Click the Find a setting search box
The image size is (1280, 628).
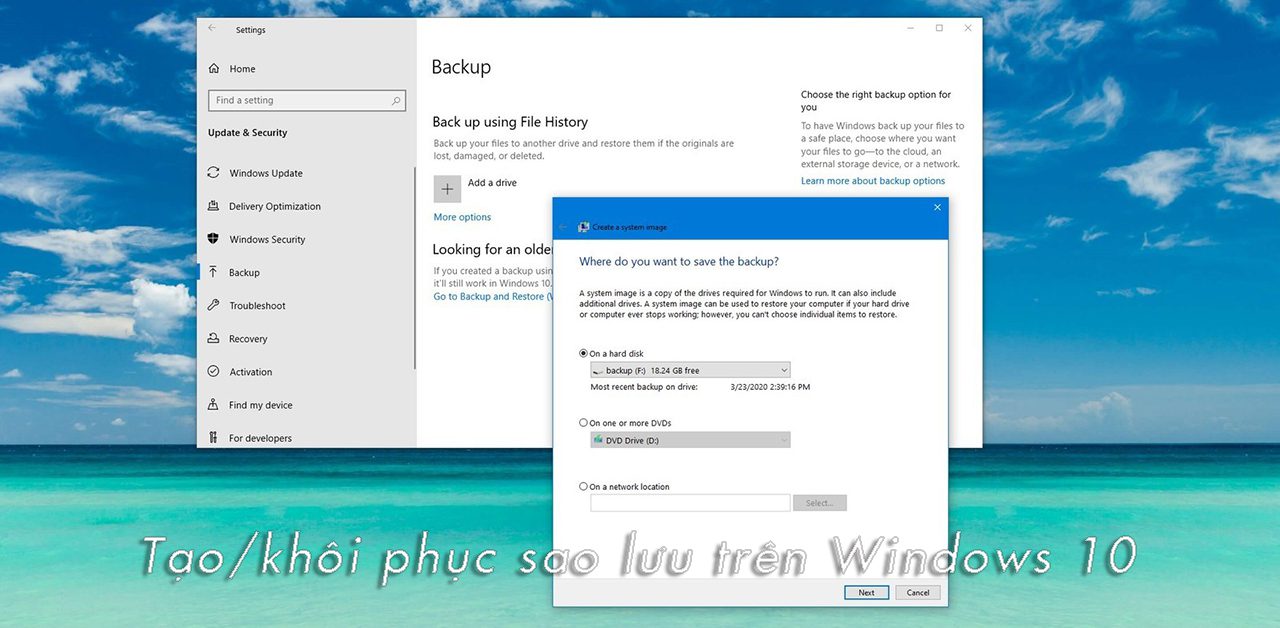(307, 101)
